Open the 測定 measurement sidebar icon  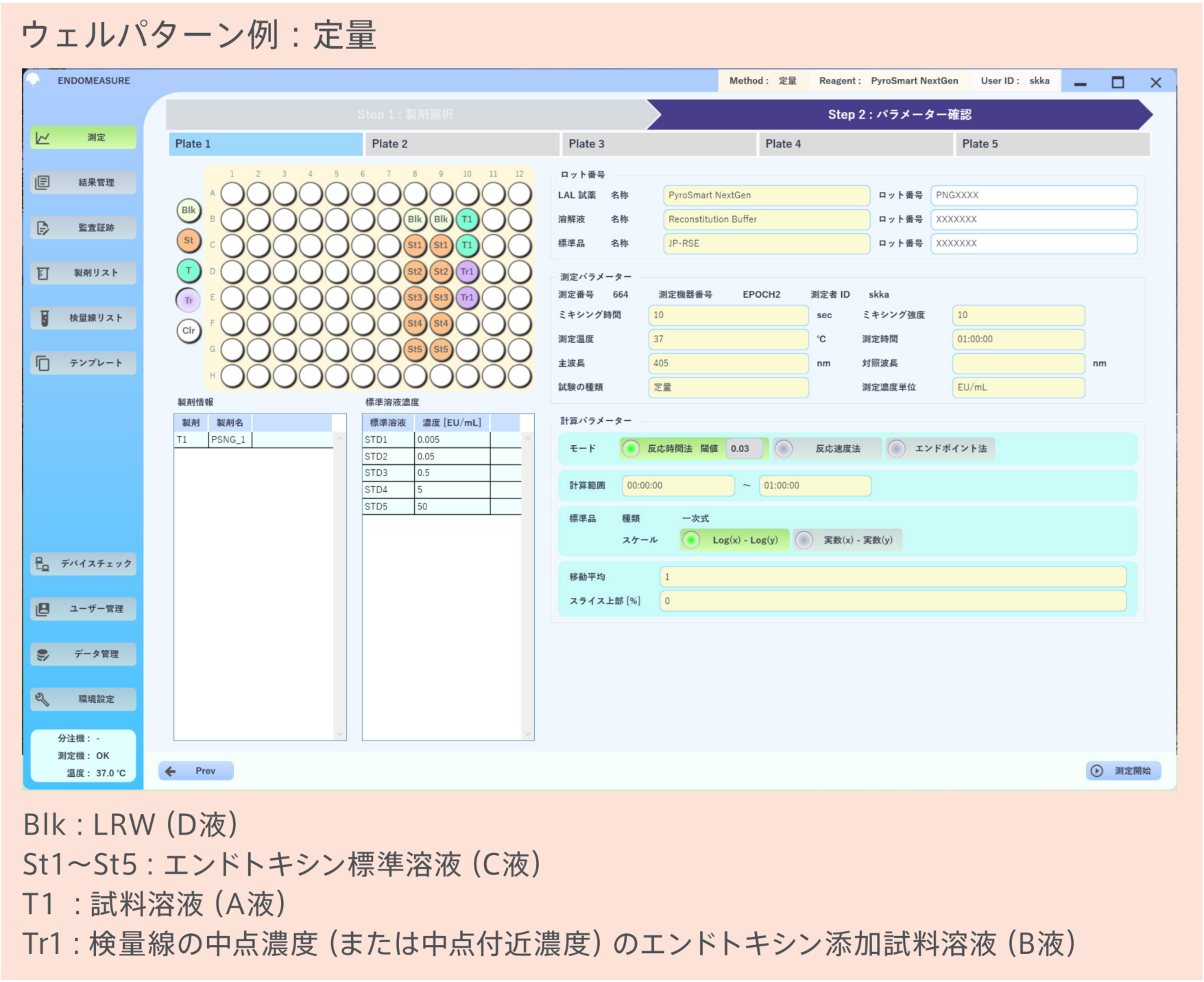[x=43, y=138]
